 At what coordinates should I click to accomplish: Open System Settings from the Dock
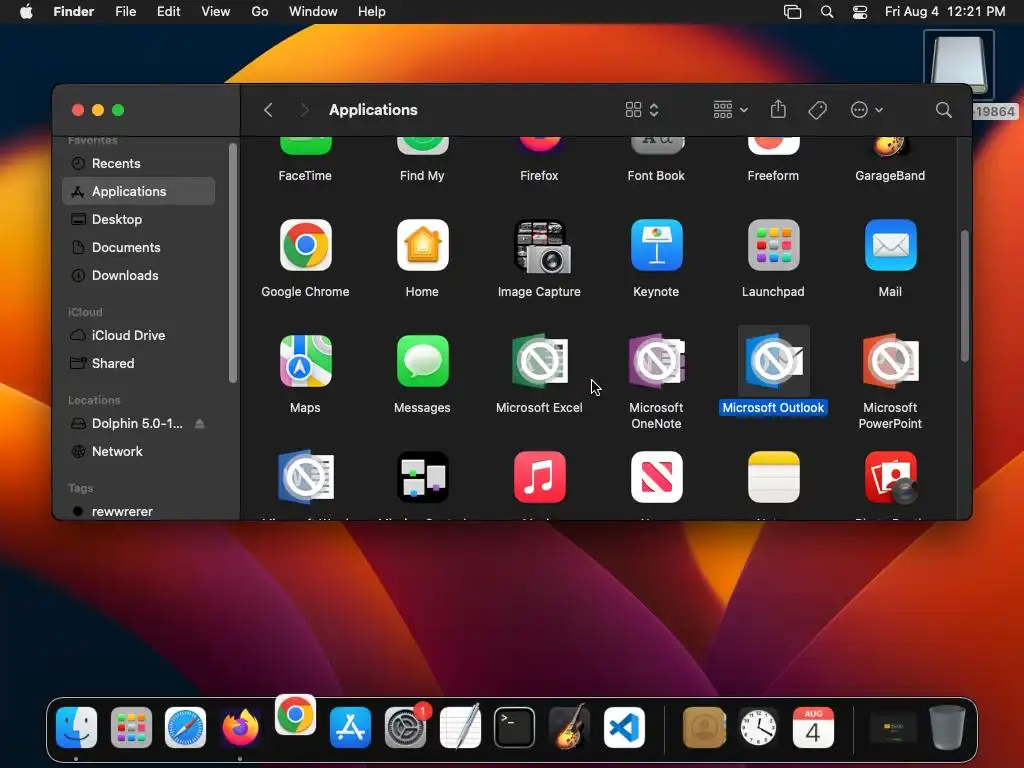click(x=405, y=727)
